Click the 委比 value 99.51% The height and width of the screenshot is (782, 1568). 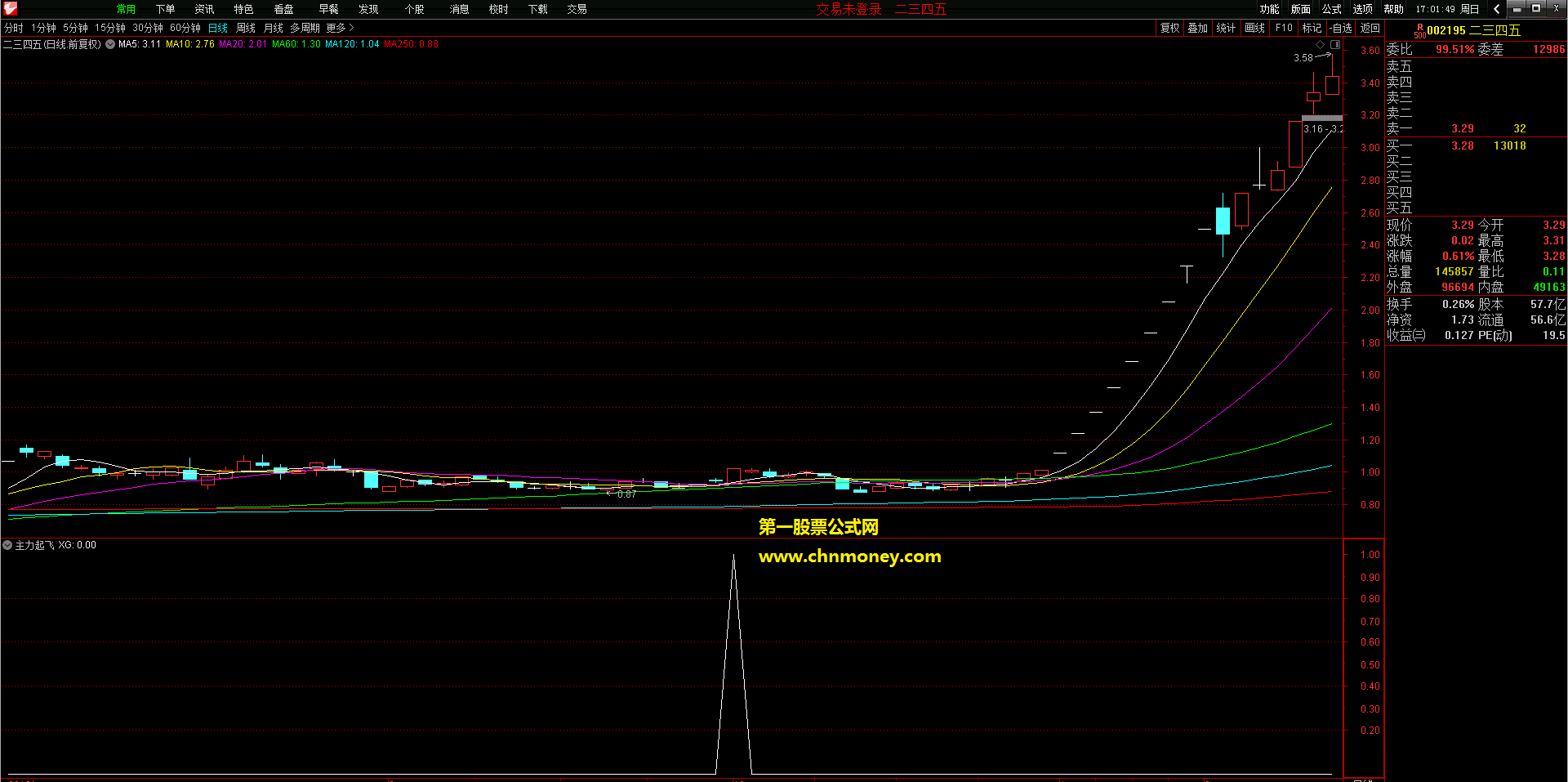[x=1455, y=49]
